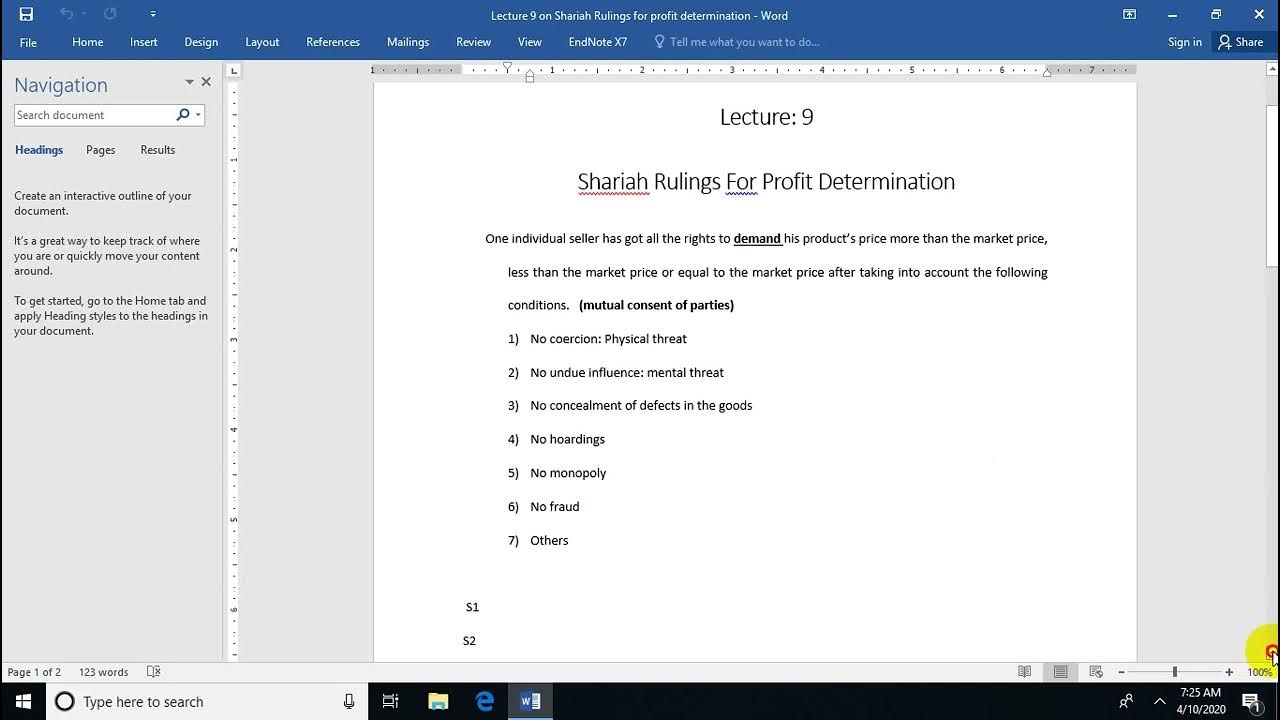Click the 123 words count indicator
The width and height of the screenshot is (1280, 720).
coord(104,672)
